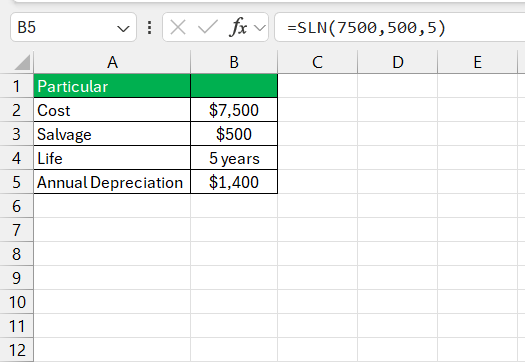Select row 4 header
Screen dimensions: 525x362
pyautogui.click(x=17, y=158)
